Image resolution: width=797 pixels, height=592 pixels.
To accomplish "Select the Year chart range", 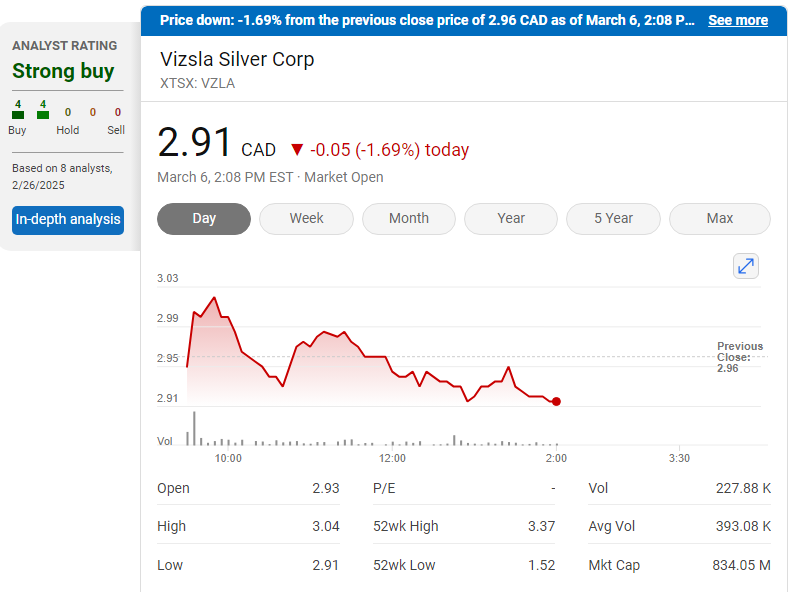I will (511, 218).
